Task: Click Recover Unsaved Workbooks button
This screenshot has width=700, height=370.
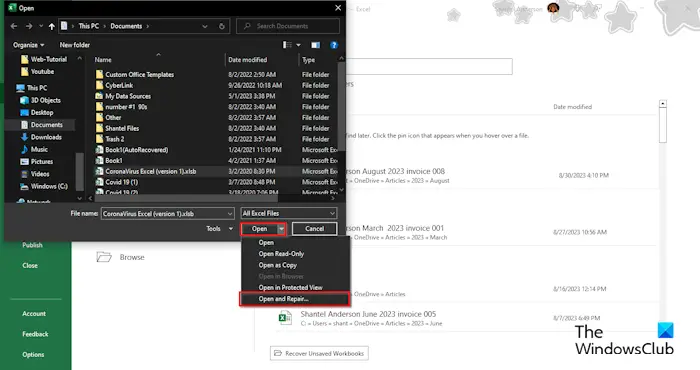Action: (319, 353)
